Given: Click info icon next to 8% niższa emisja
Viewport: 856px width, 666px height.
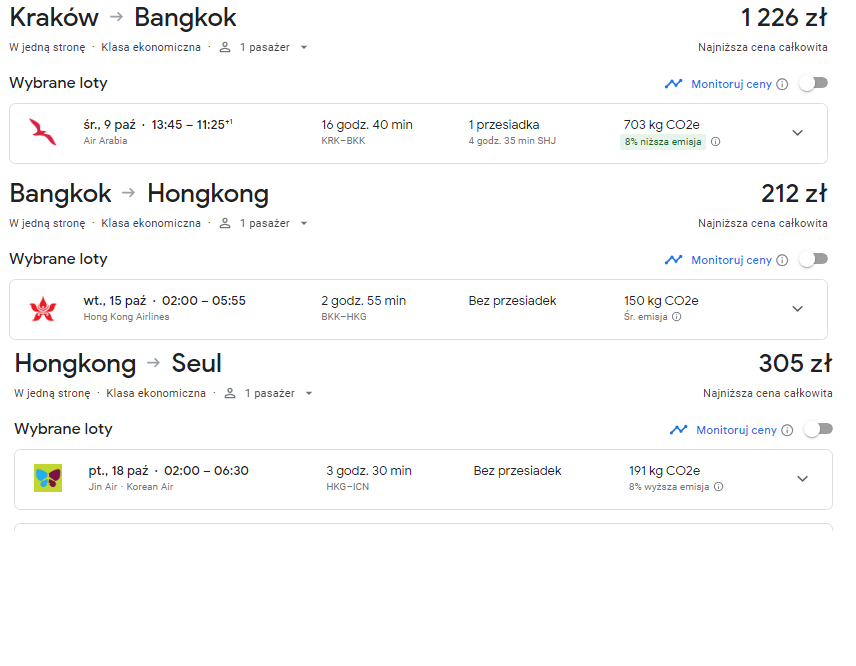Looking at the screenshot, I should 716,142.
